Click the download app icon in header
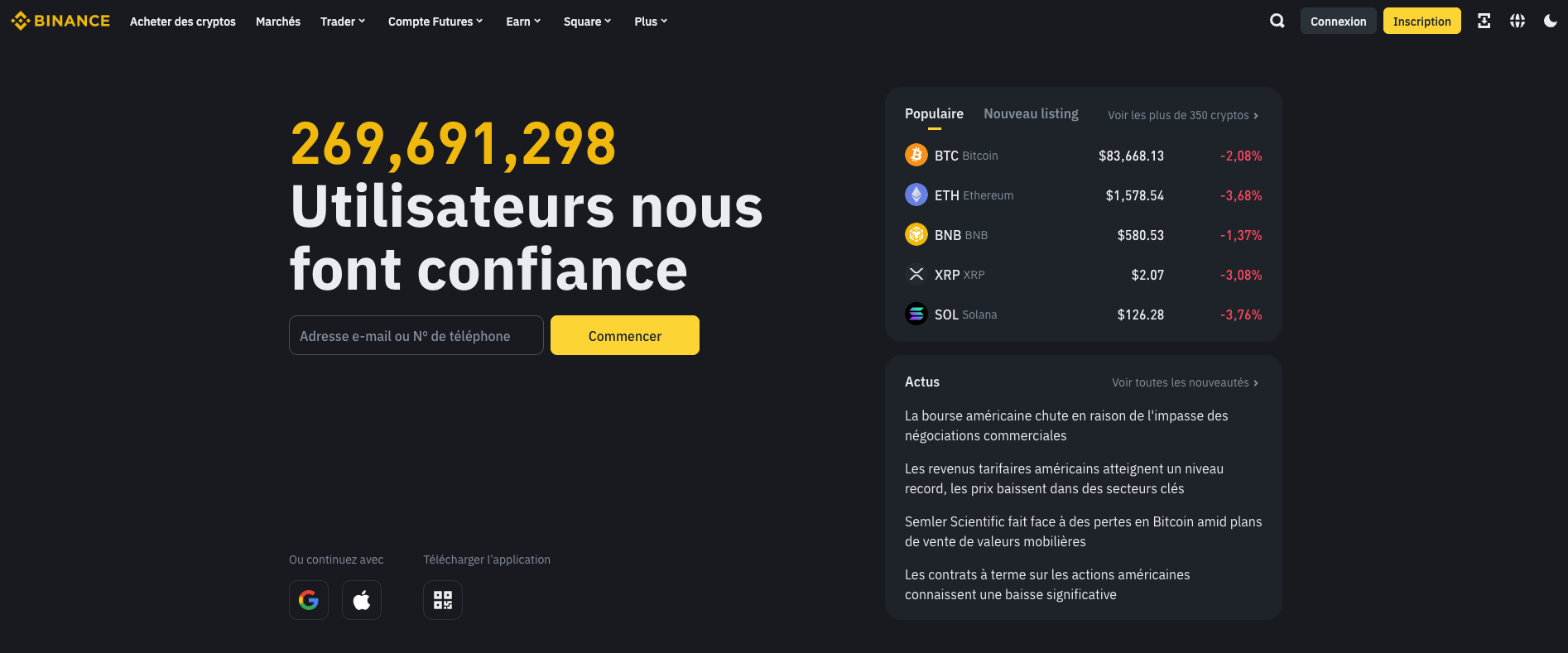The image size is (1568, 653). 1484,21
